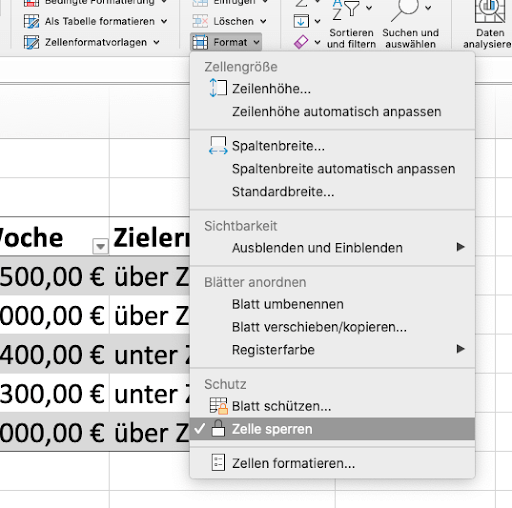Click Suchen und auswählen button
The image size is (512, 508).
[410, 25]
